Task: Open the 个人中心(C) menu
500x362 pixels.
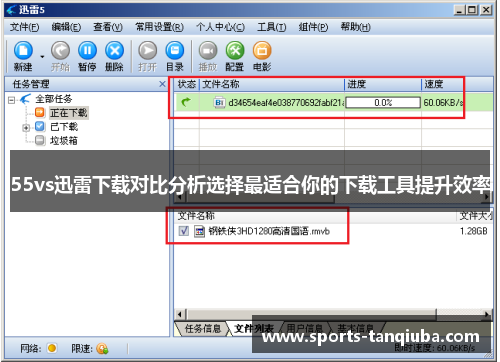Action: coord(220,27)
